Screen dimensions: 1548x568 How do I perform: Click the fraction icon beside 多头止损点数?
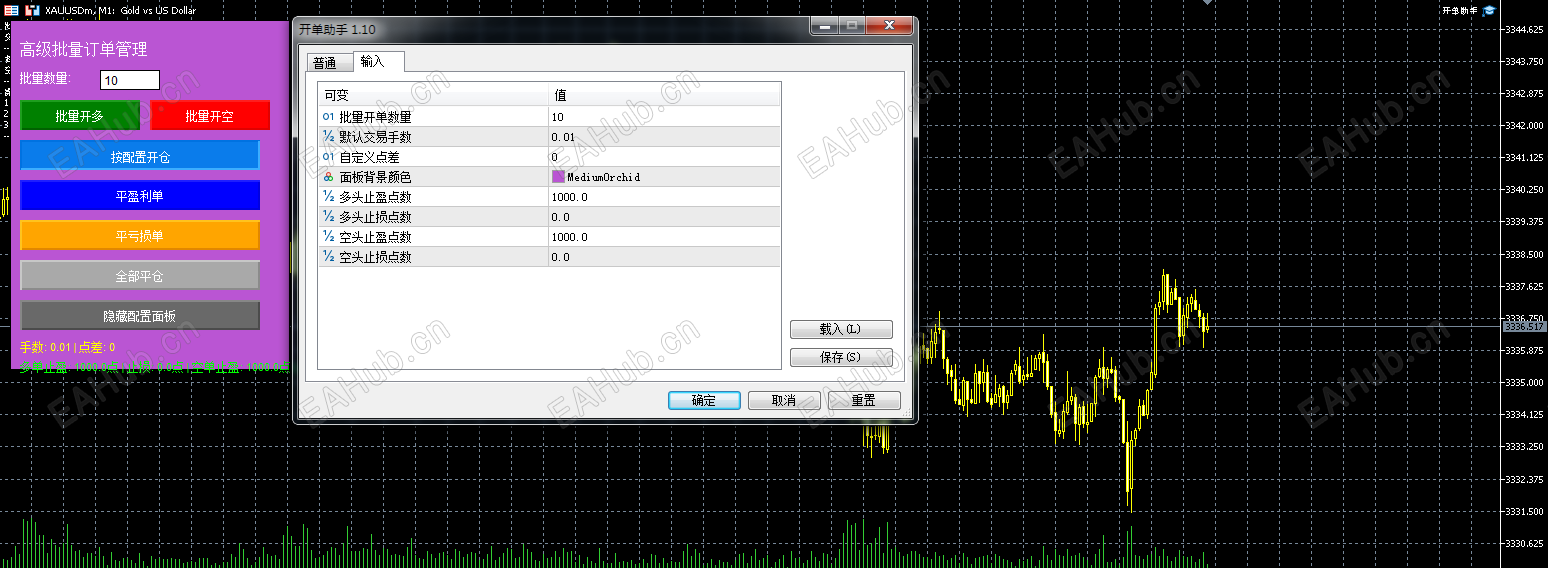coord(328,217)
